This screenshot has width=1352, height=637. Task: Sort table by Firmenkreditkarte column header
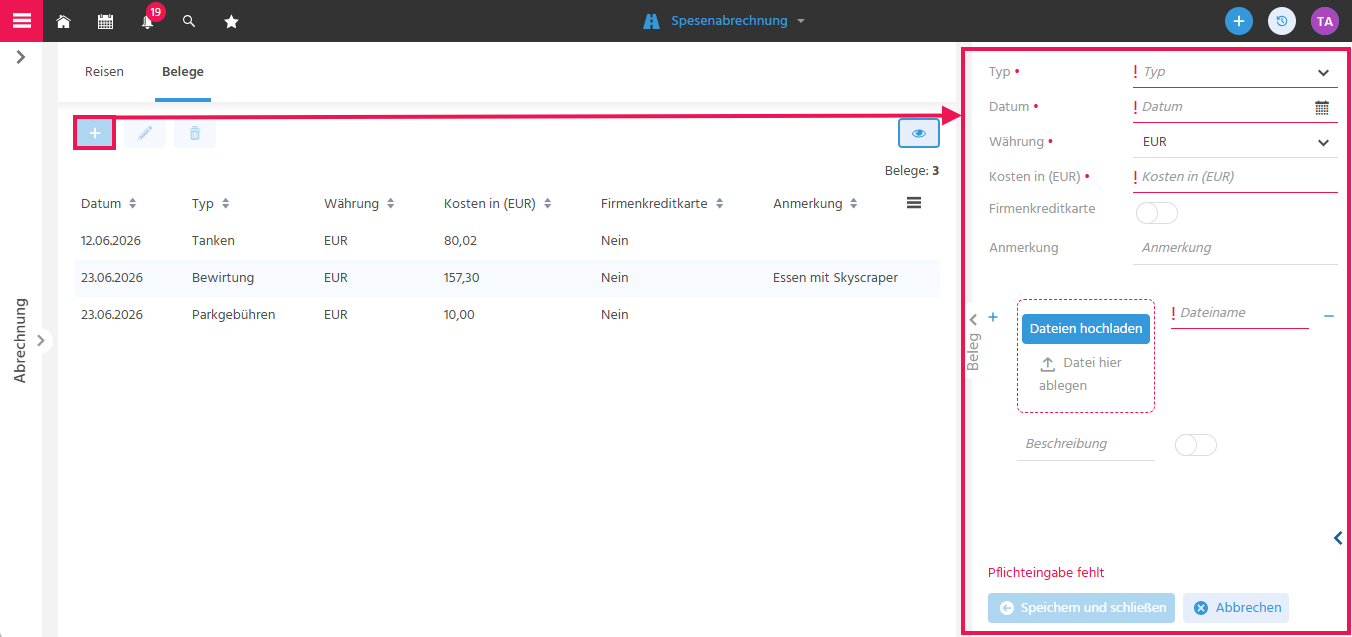click(662, 203)
